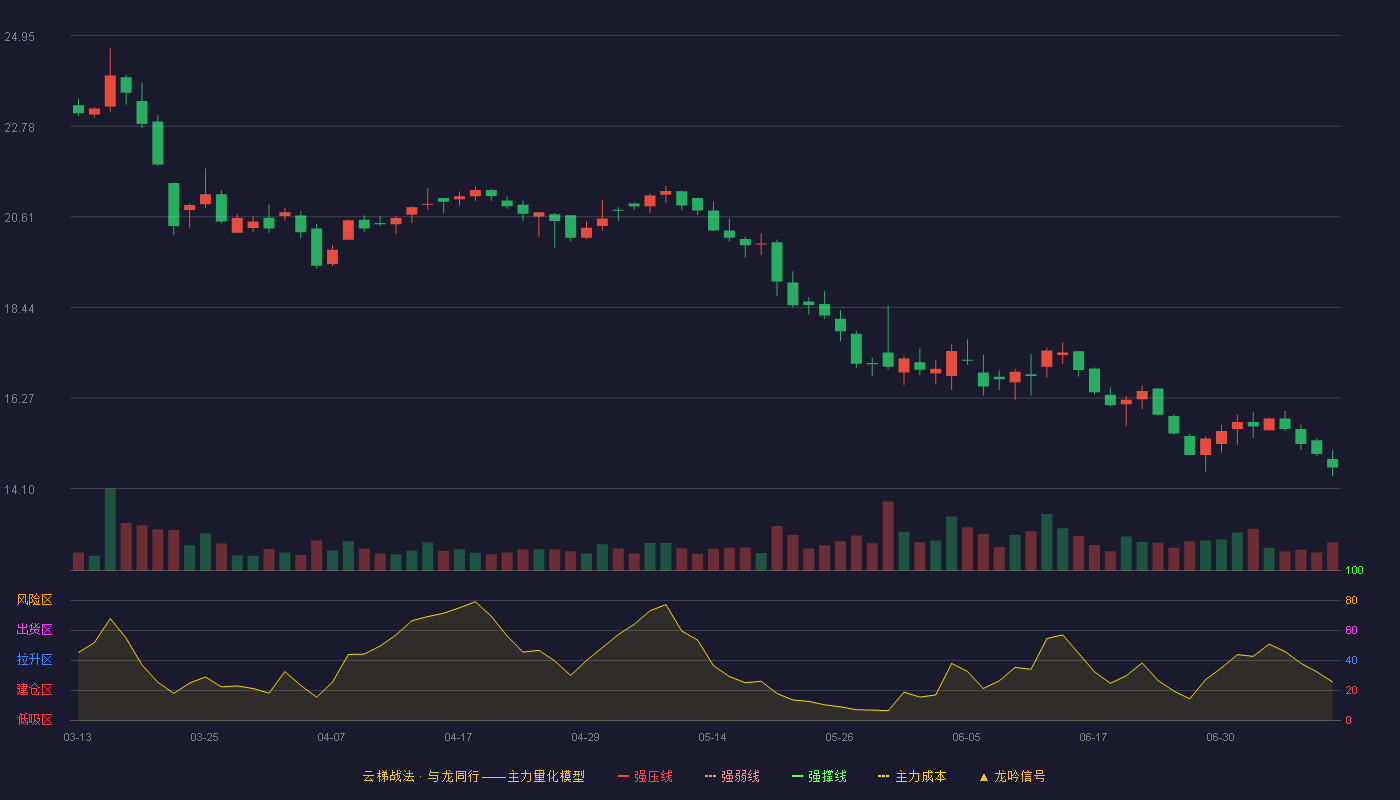Click the 04-29 date label
The width and height of the screenshot is (1400, 800).
(585, 737)
